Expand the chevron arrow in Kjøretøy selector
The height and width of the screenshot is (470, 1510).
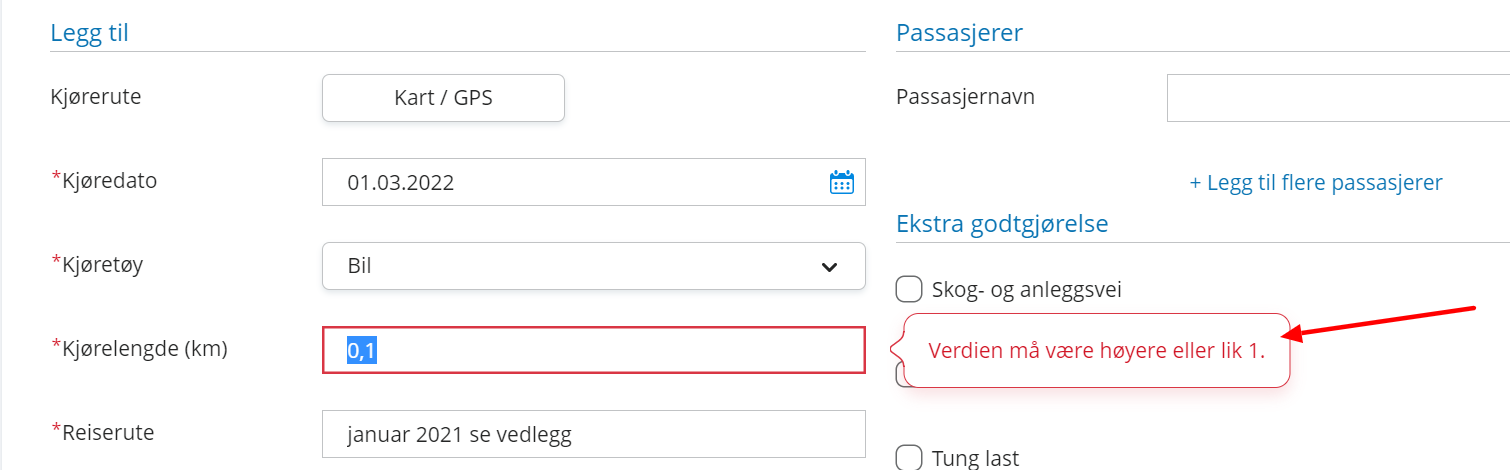coord(829,267)
